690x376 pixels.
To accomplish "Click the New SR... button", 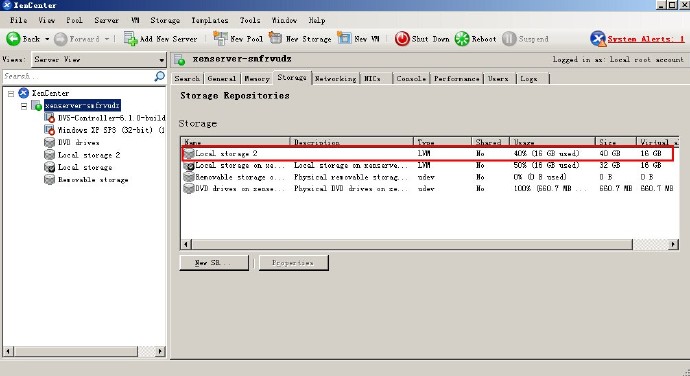I will pos(214,263).
